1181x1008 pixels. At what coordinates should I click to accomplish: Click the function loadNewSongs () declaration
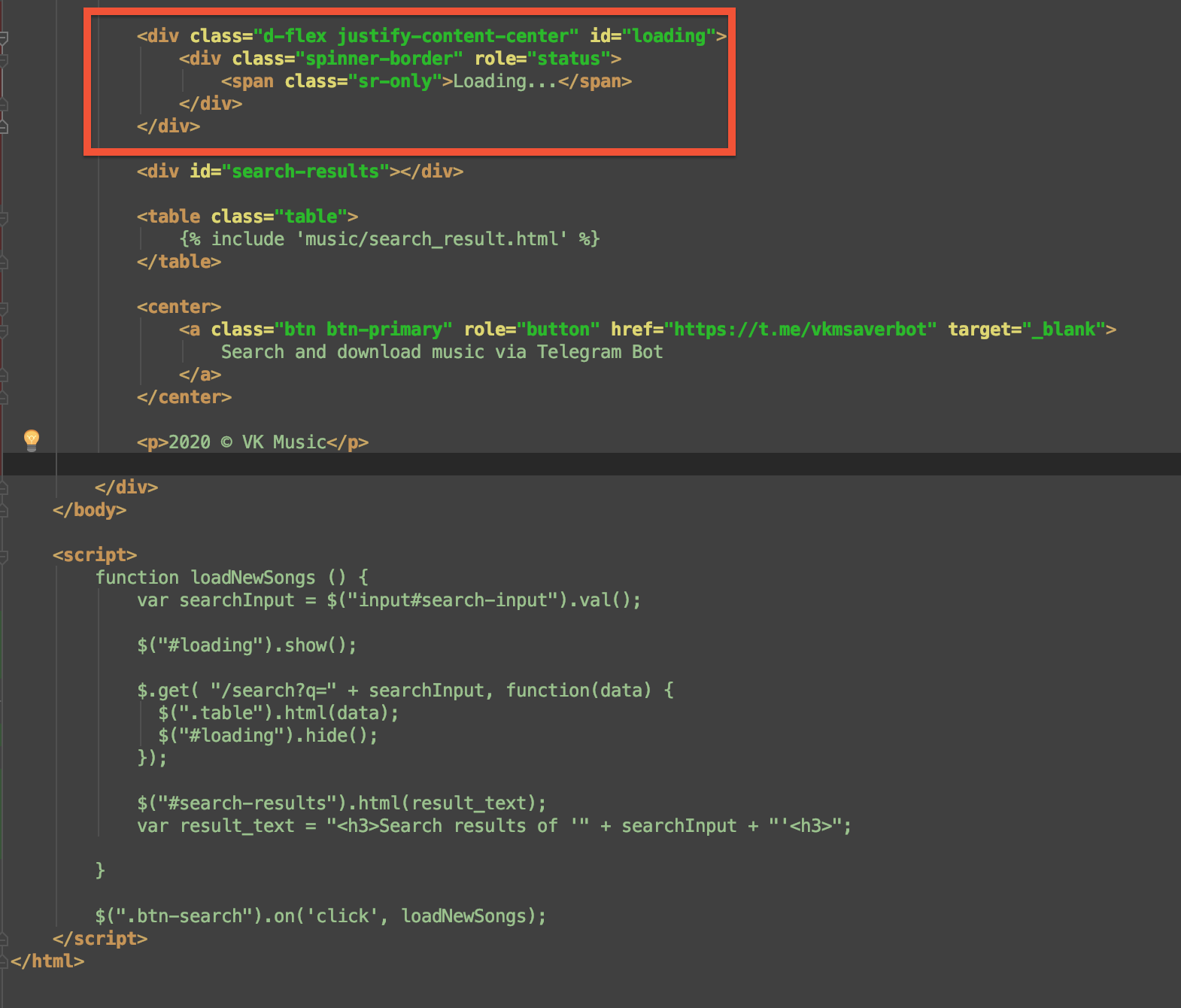click(232, 578)
